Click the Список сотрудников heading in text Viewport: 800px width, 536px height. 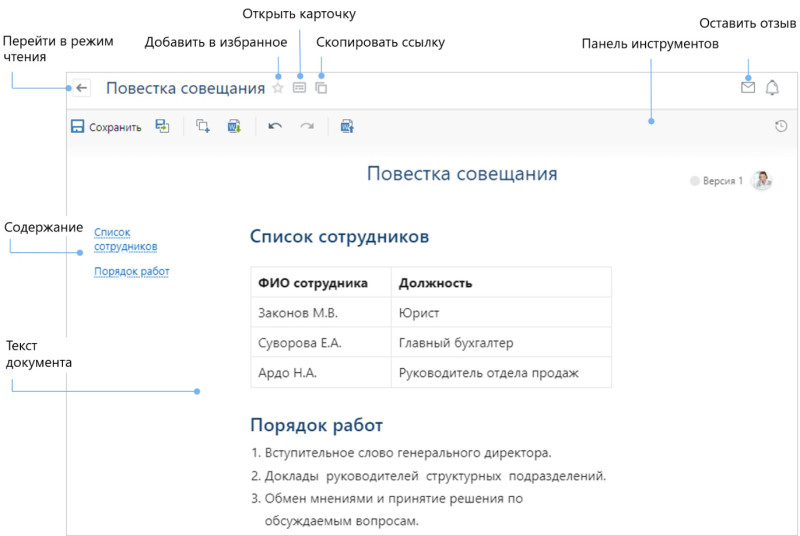pos(339,236)
